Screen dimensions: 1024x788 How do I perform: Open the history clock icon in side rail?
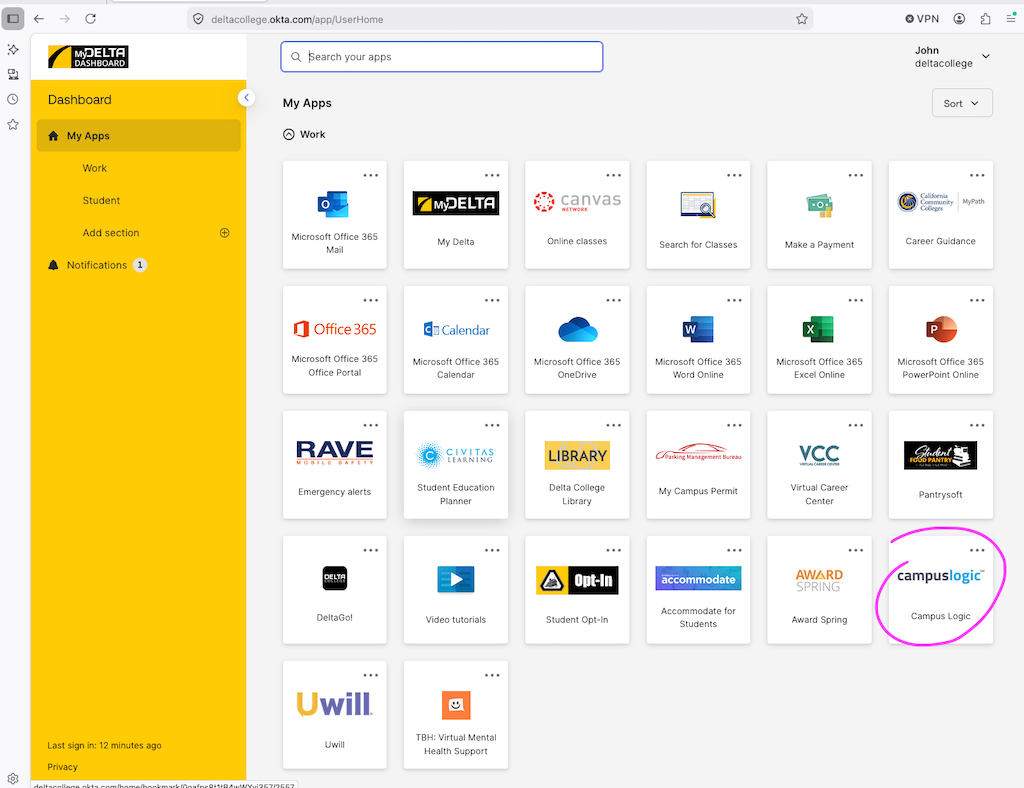click(12, 99)
